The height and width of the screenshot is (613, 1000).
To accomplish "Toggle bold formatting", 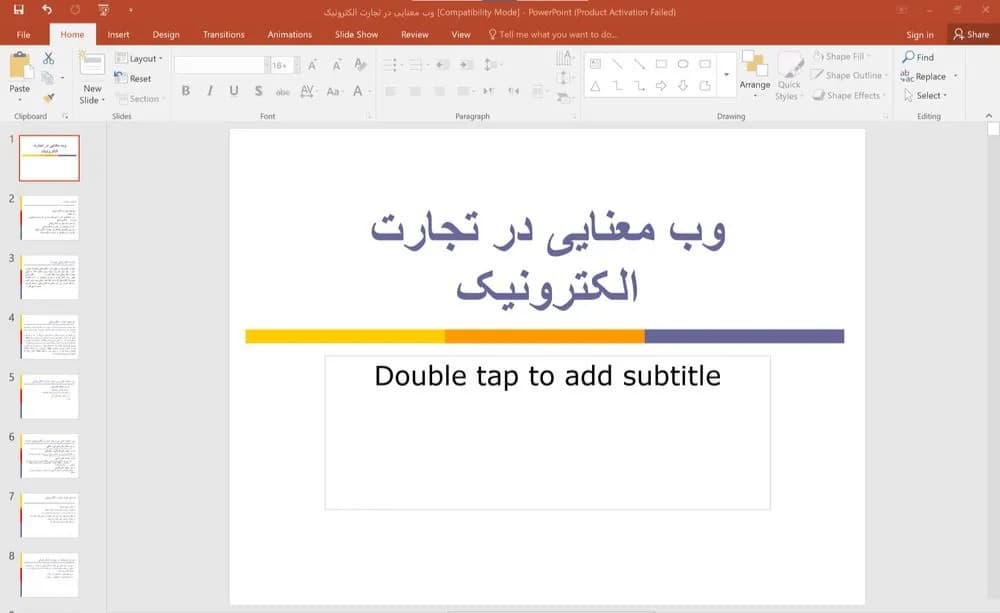I will (x=186, y=91).
